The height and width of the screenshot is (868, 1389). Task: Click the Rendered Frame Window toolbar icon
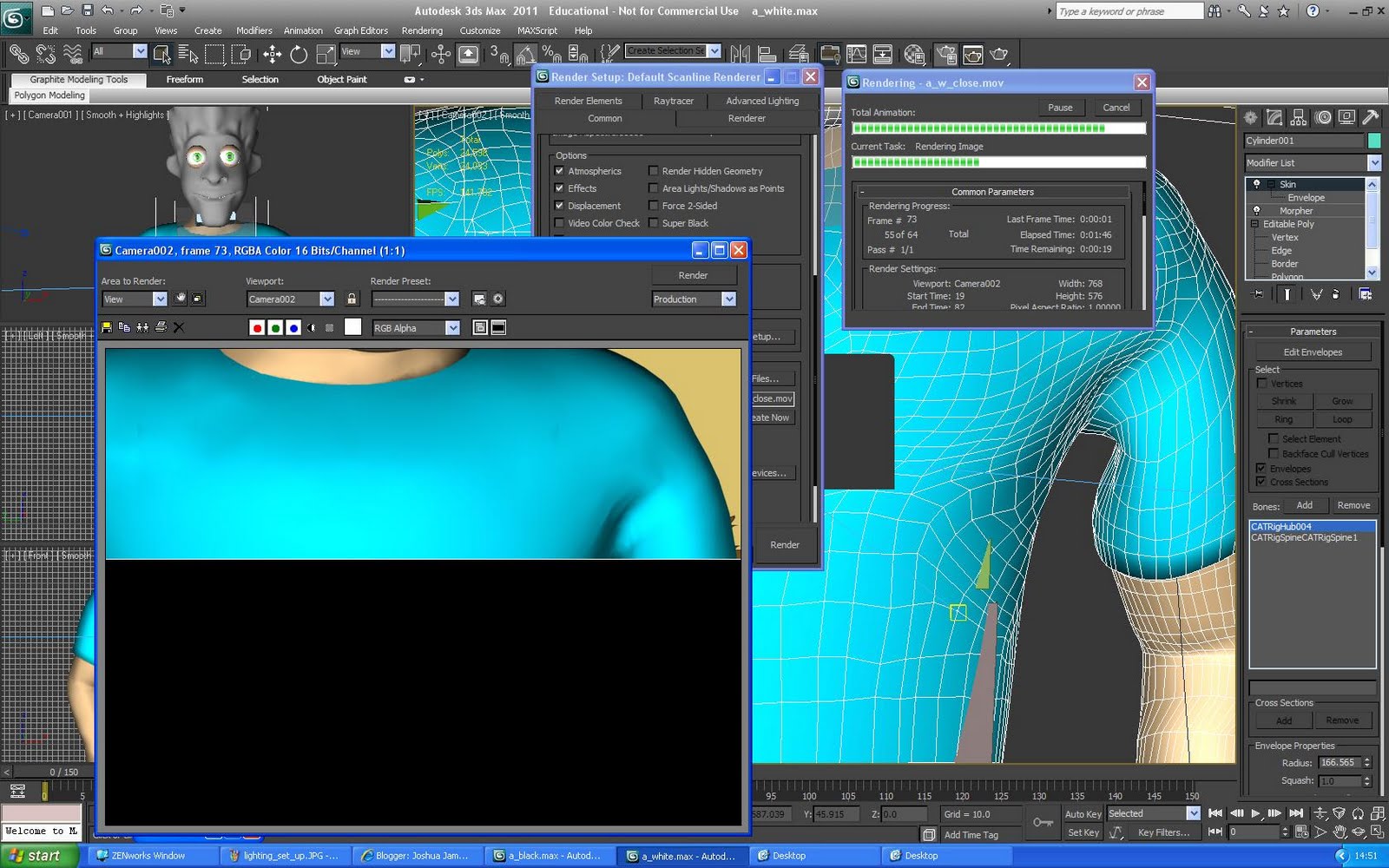tap(972, 55)
